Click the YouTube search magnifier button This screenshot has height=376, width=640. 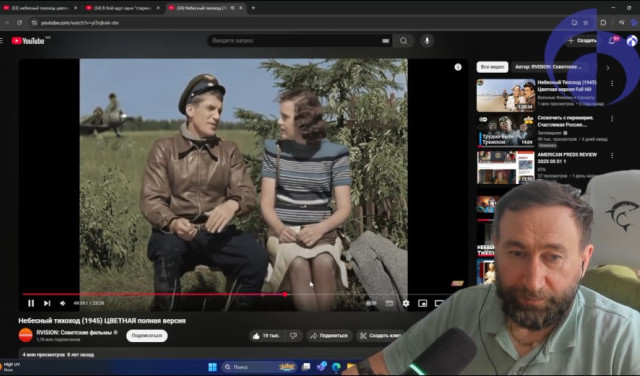point(403,40)
